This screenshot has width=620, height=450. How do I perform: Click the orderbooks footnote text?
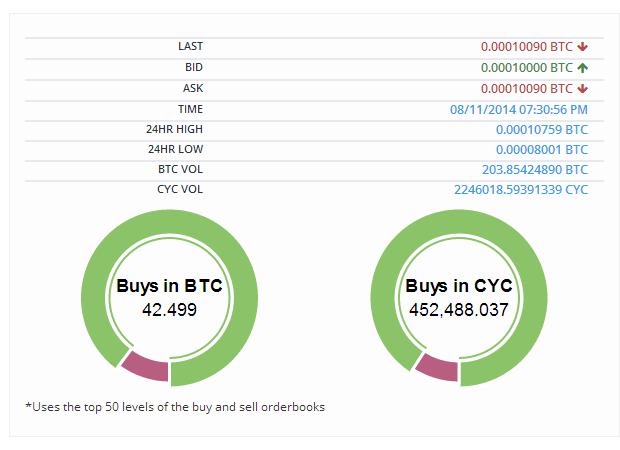pos(175,407)
